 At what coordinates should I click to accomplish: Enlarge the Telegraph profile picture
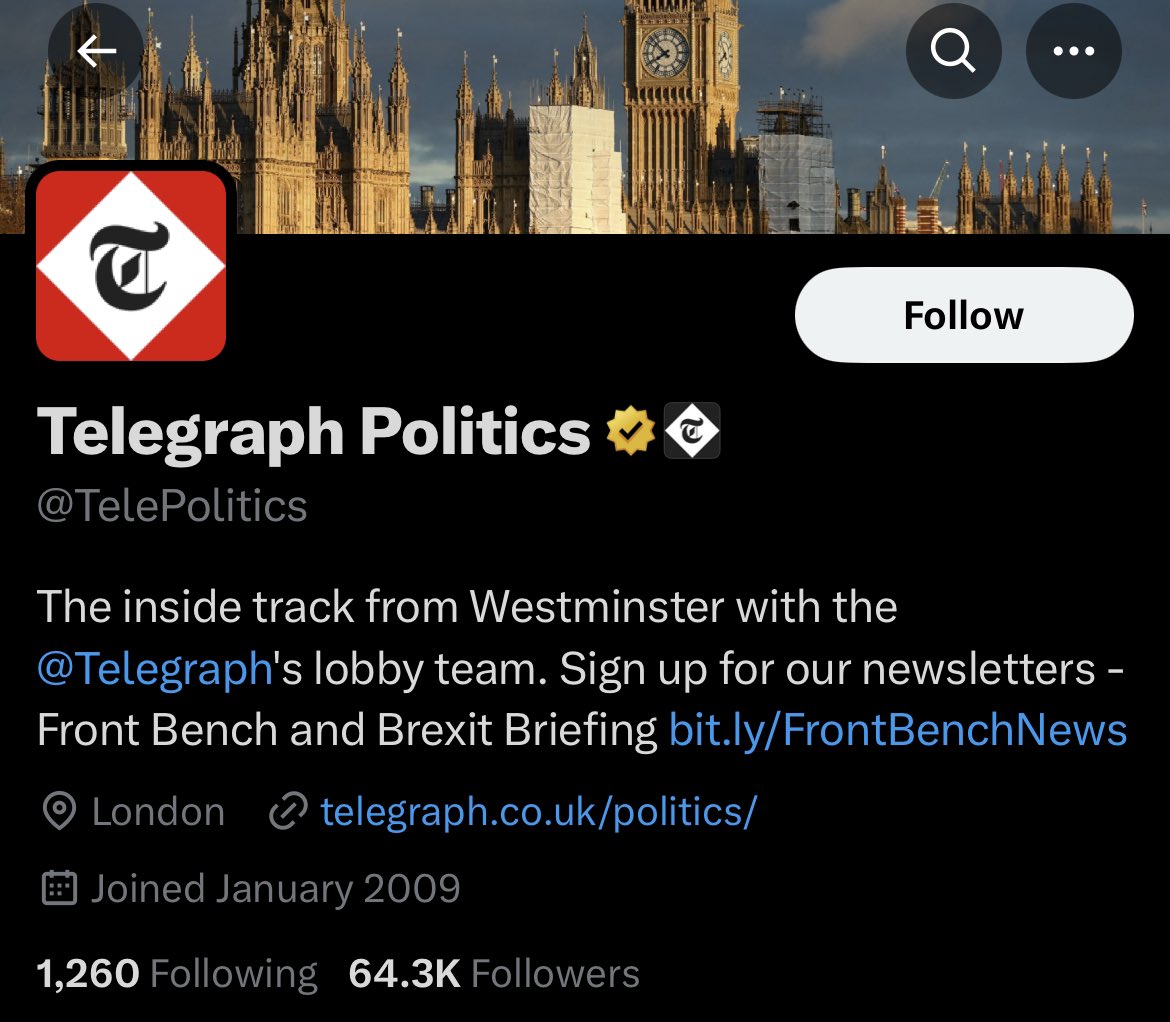pyautogui.click(x=131, y=265)
